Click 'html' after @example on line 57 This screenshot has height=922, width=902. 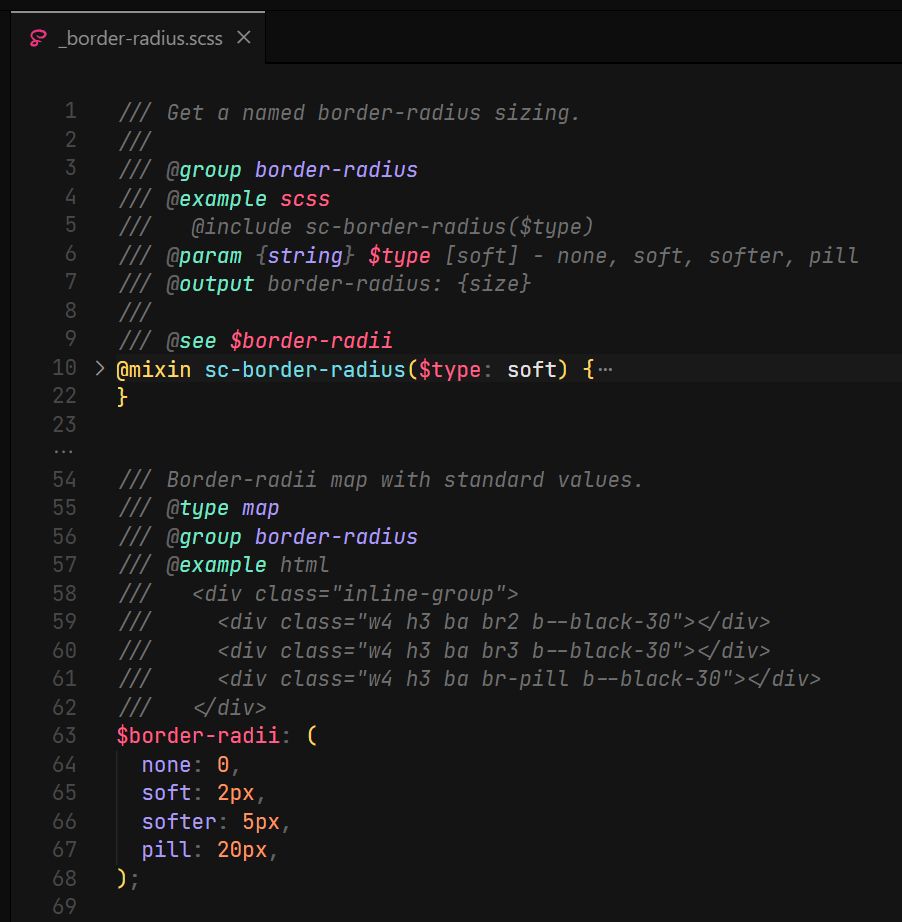pos(305,565)
